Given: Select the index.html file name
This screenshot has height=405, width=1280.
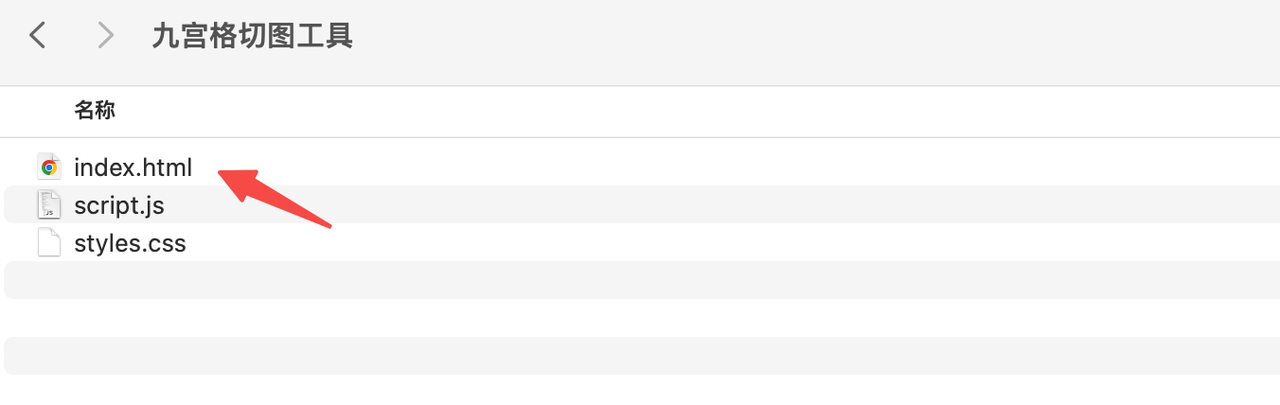Looking at the screenshot, I should (x=133, y=167).
